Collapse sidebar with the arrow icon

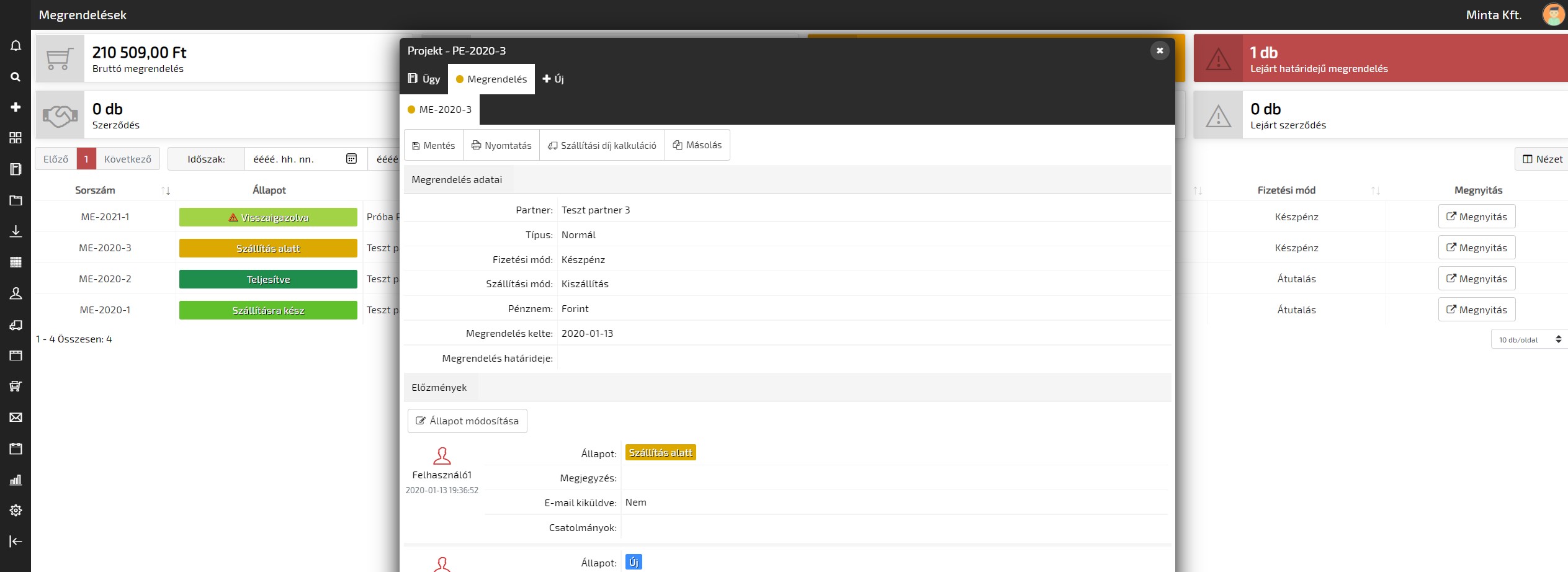pos(16,541)
